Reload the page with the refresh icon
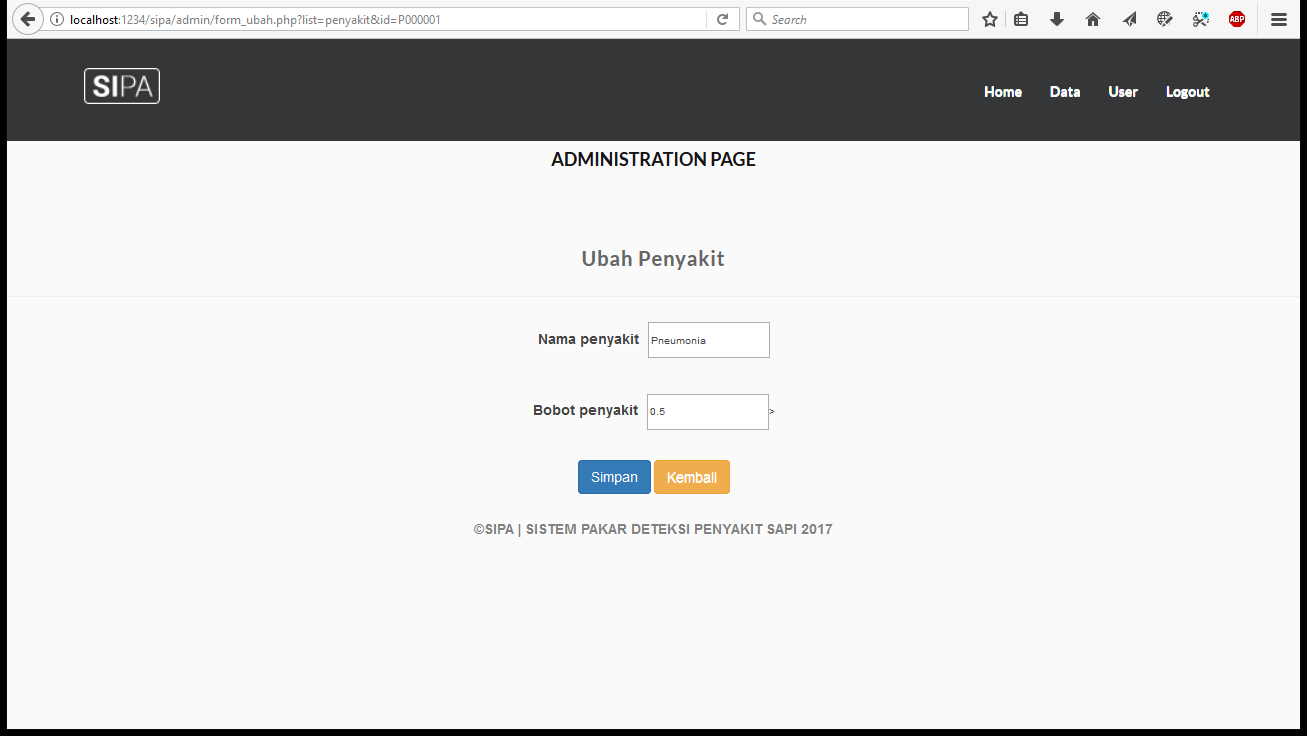 pyautogui.click(x=722, y=19)
